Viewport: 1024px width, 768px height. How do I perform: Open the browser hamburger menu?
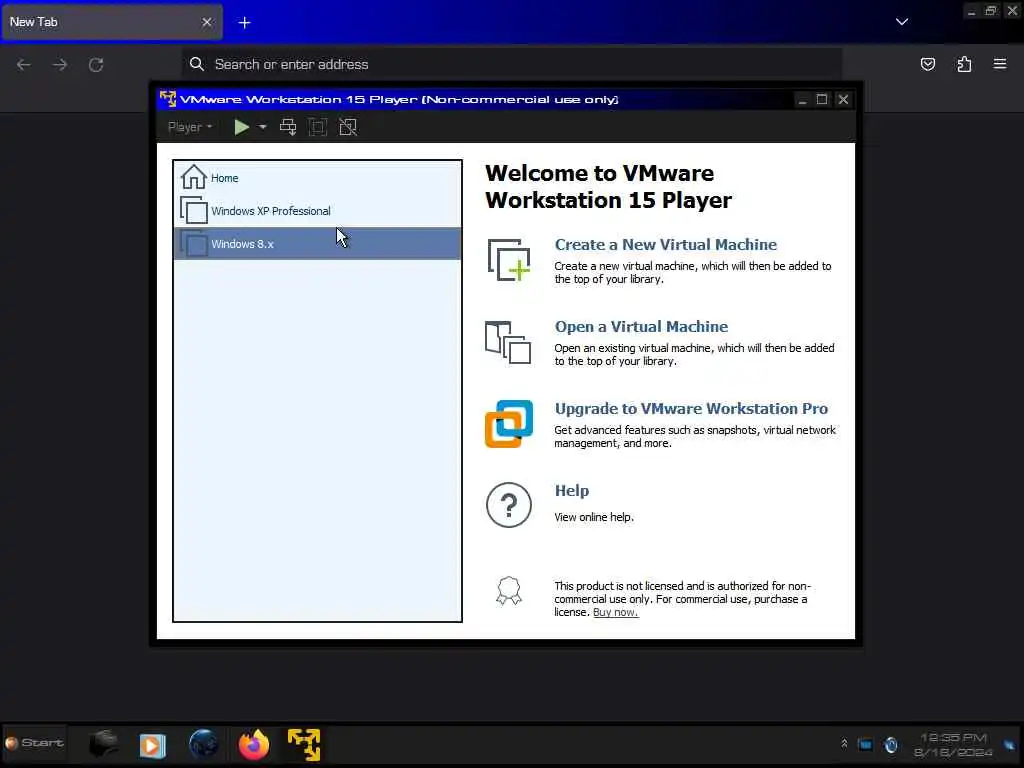(x=1000, y=64)
